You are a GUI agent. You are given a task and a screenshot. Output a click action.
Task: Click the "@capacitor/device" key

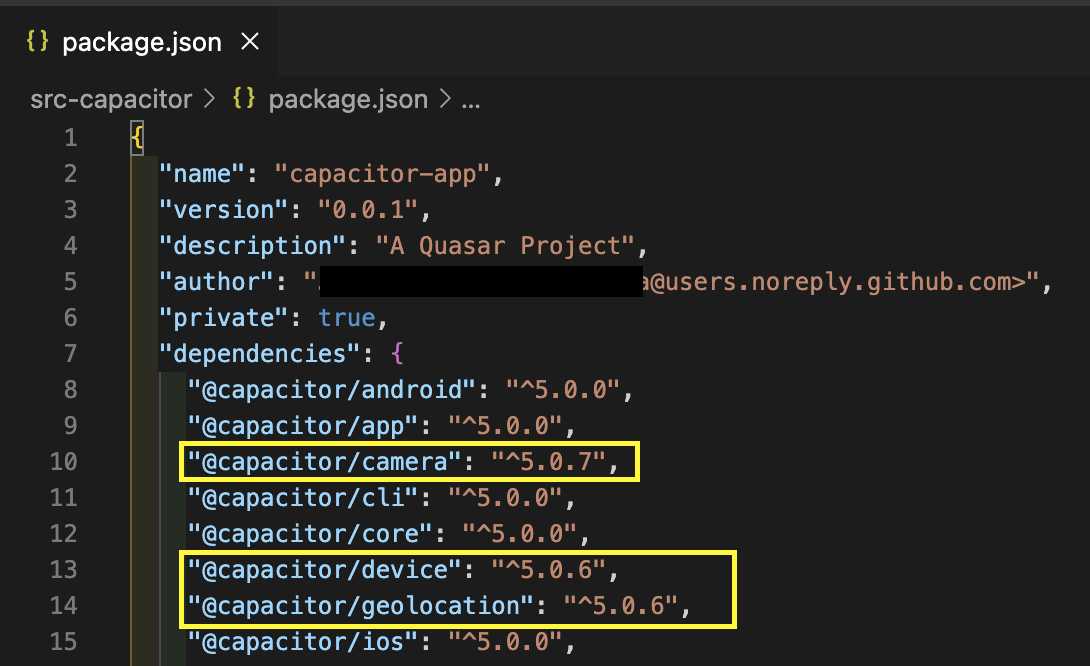coord(325,570)
